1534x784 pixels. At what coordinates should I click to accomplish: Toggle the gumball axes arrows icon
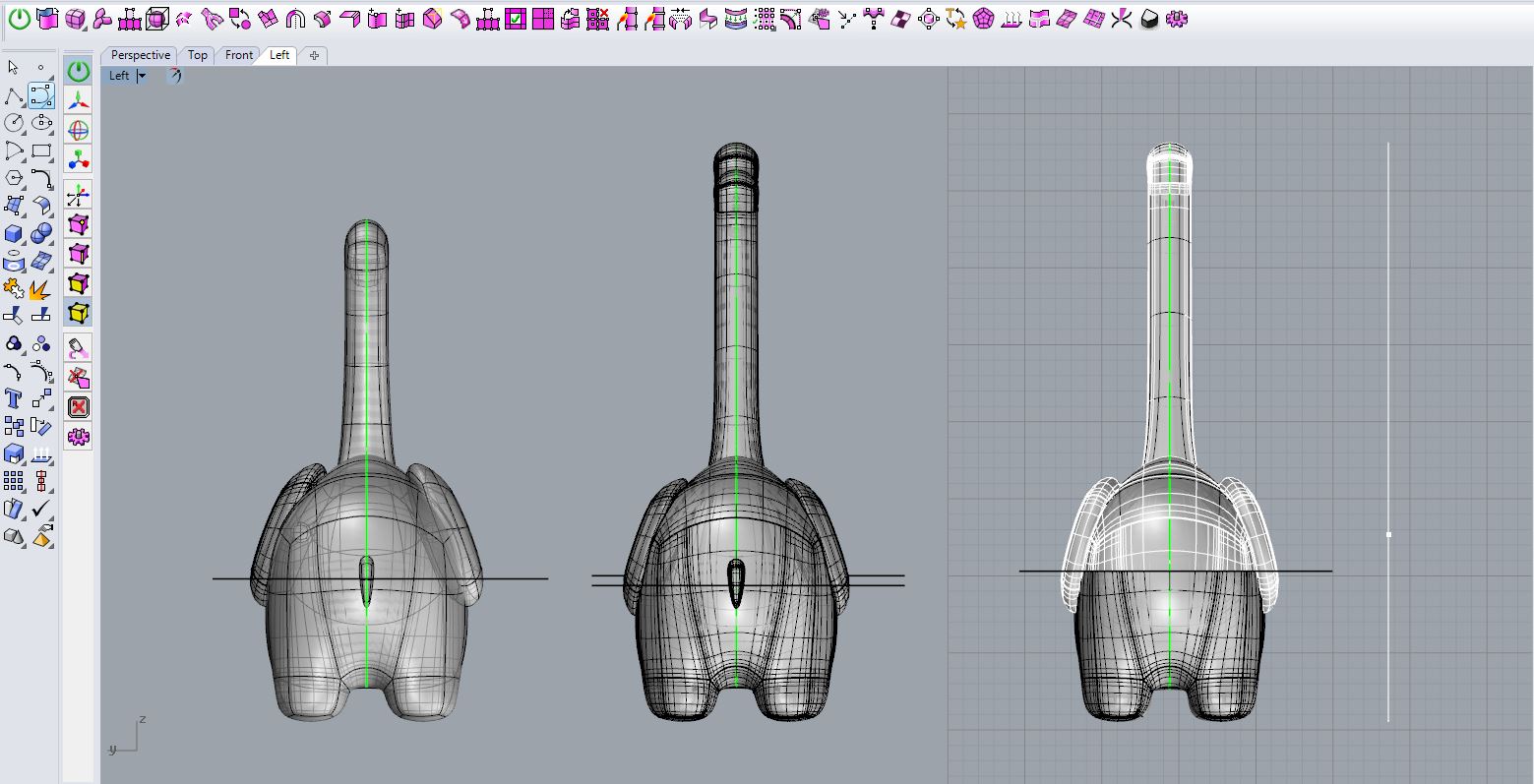pos(79,100)
